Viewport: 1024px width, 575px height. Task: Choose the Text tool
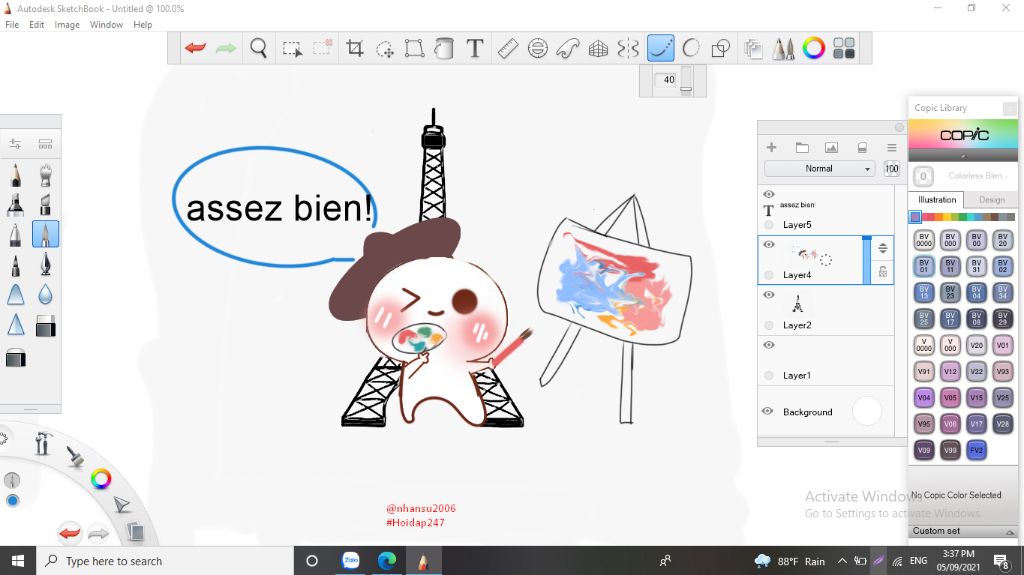[x=475, y=48]
